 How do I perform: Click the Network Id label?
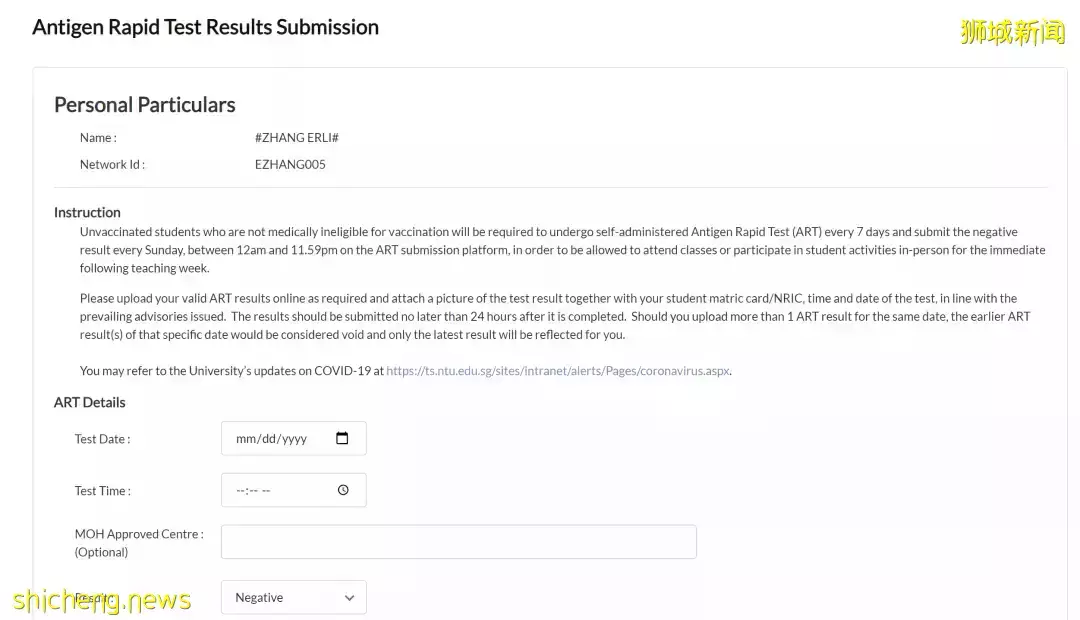pos(112,165)
